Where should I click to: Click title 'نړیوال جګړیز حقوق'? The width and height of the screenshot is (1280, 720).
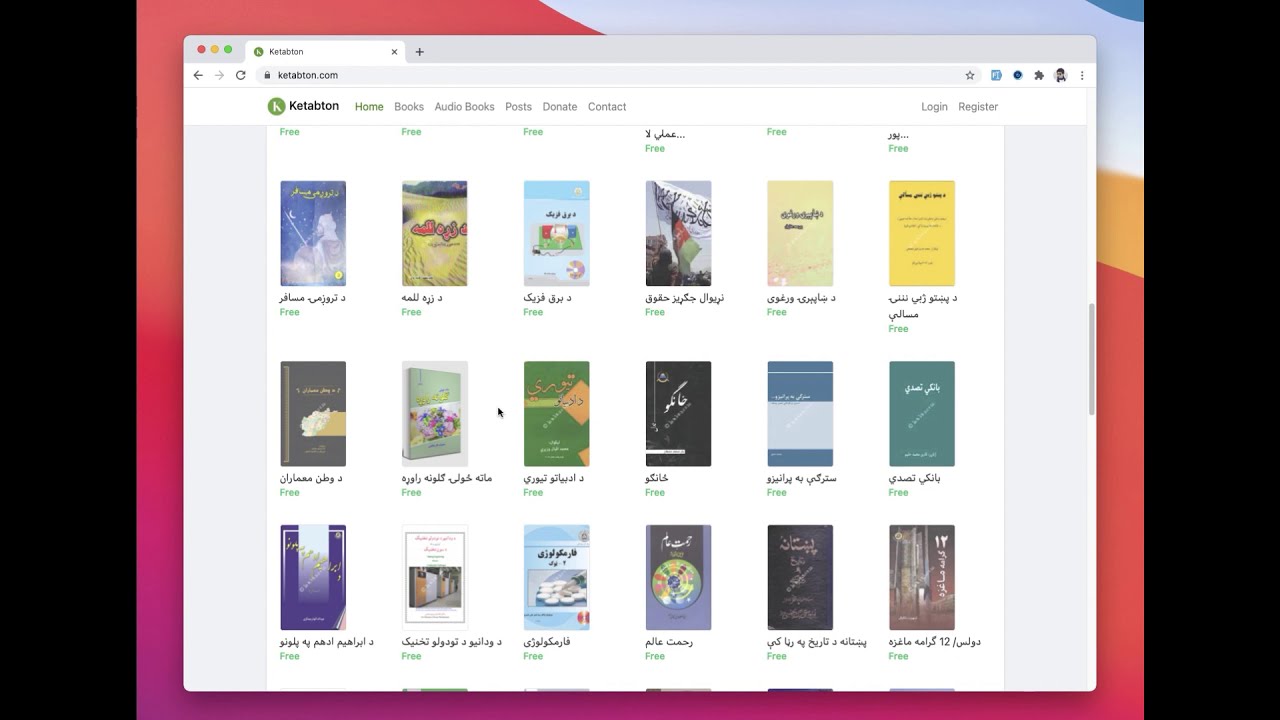pos(685,298)
